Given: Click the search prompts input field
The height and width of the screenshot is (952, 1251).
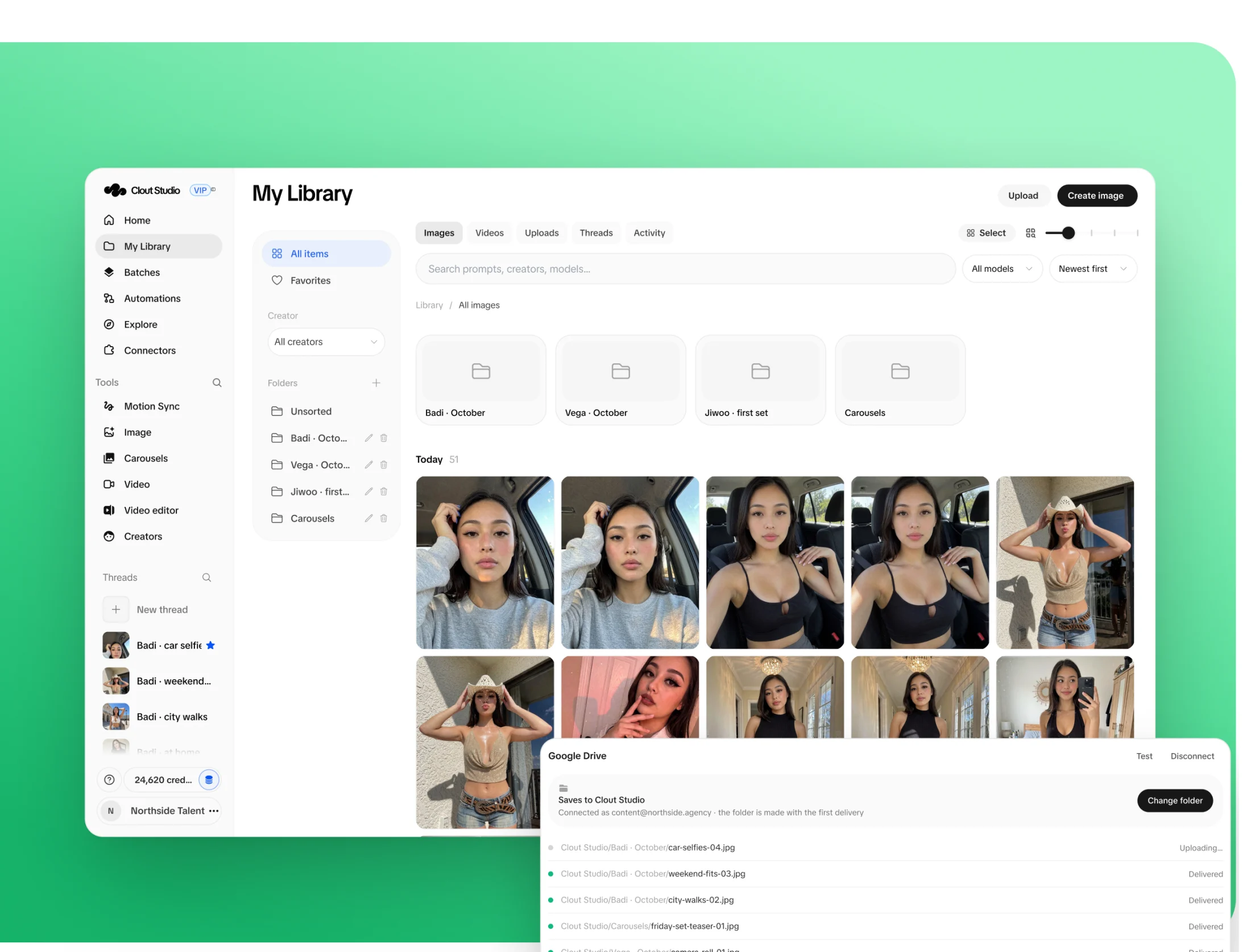Looking at the screenshot, I should click(685, 269).
